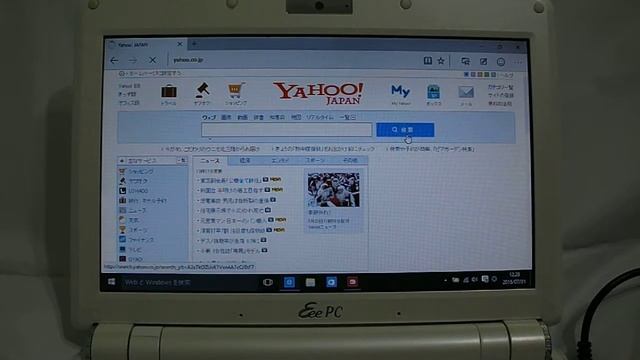Switch to the エンタメ topics tab
The width and height of the screenshot is (640, 360).
280,161
